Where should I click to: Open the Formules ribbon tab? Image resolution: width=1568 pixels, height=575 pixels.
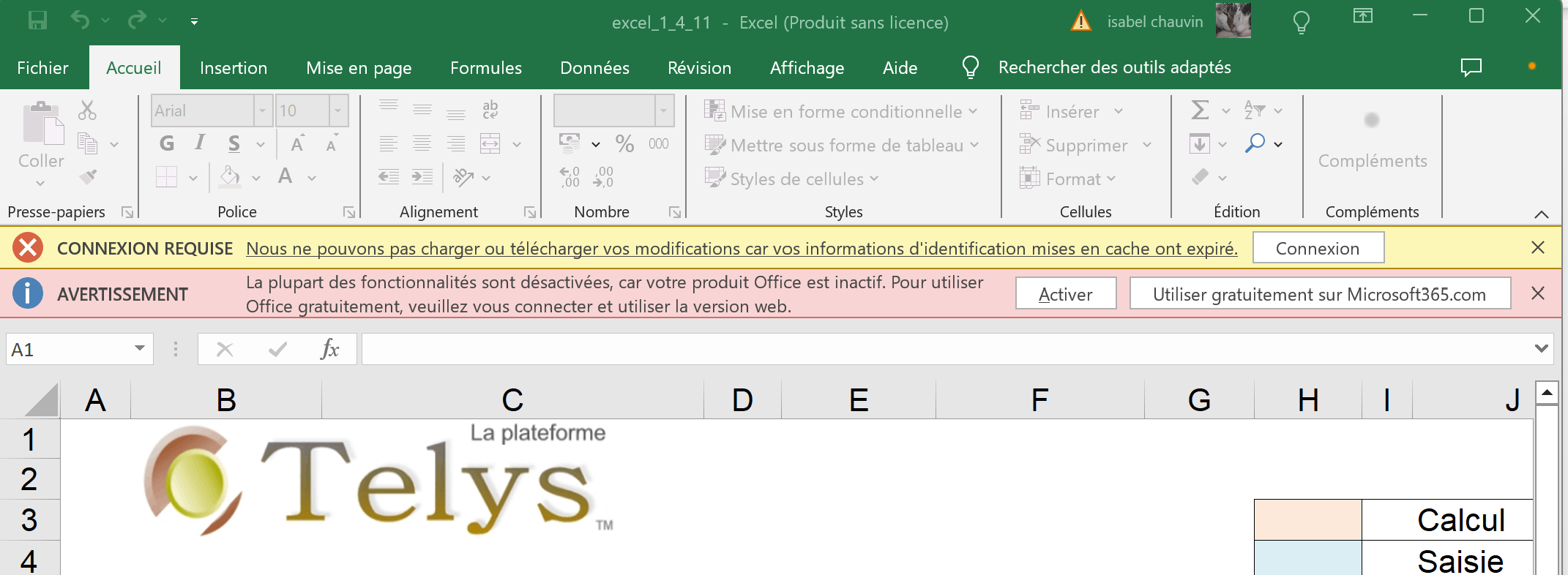[486, 68]
